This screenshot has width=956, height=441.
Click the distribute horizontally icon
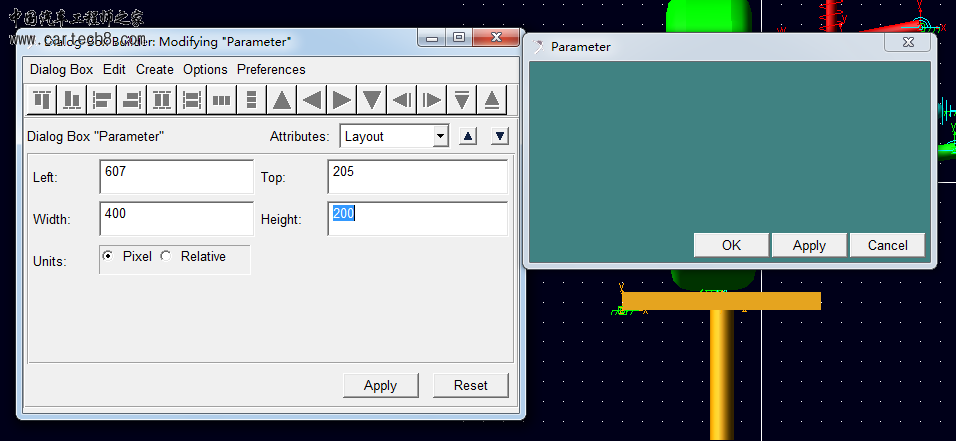(x=221, y=99)
